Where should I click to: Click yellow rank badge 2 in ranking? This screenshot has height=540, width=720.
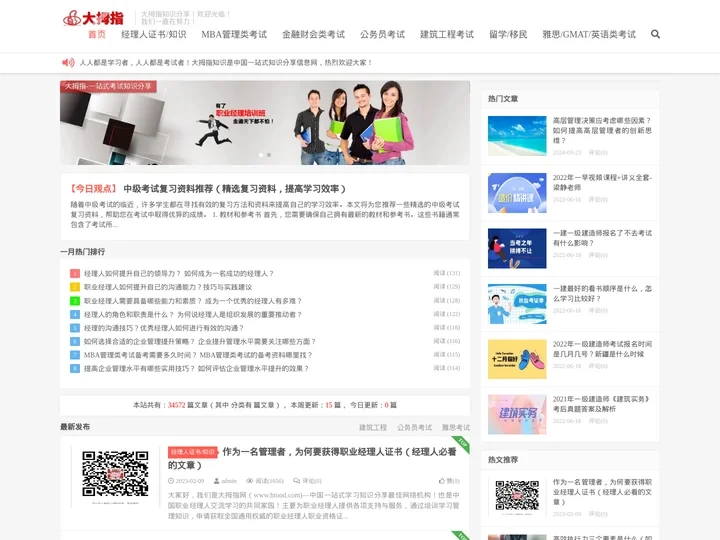pos(75,287)
